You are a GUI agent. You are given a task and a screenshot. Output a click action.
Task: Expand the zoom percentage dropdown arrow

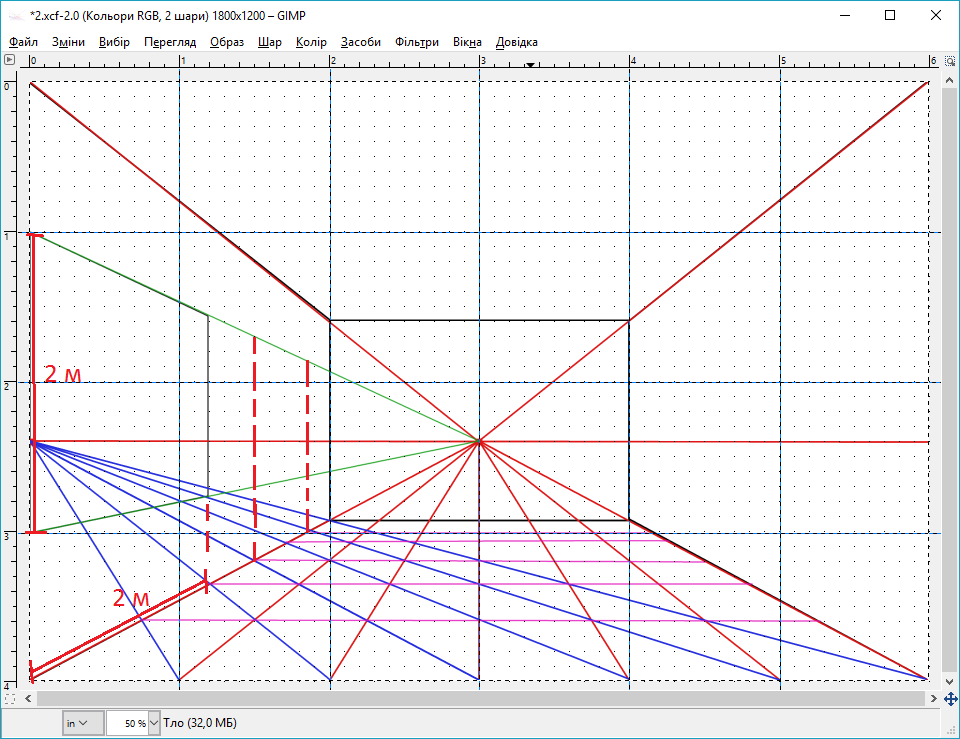tap(154, 723)
